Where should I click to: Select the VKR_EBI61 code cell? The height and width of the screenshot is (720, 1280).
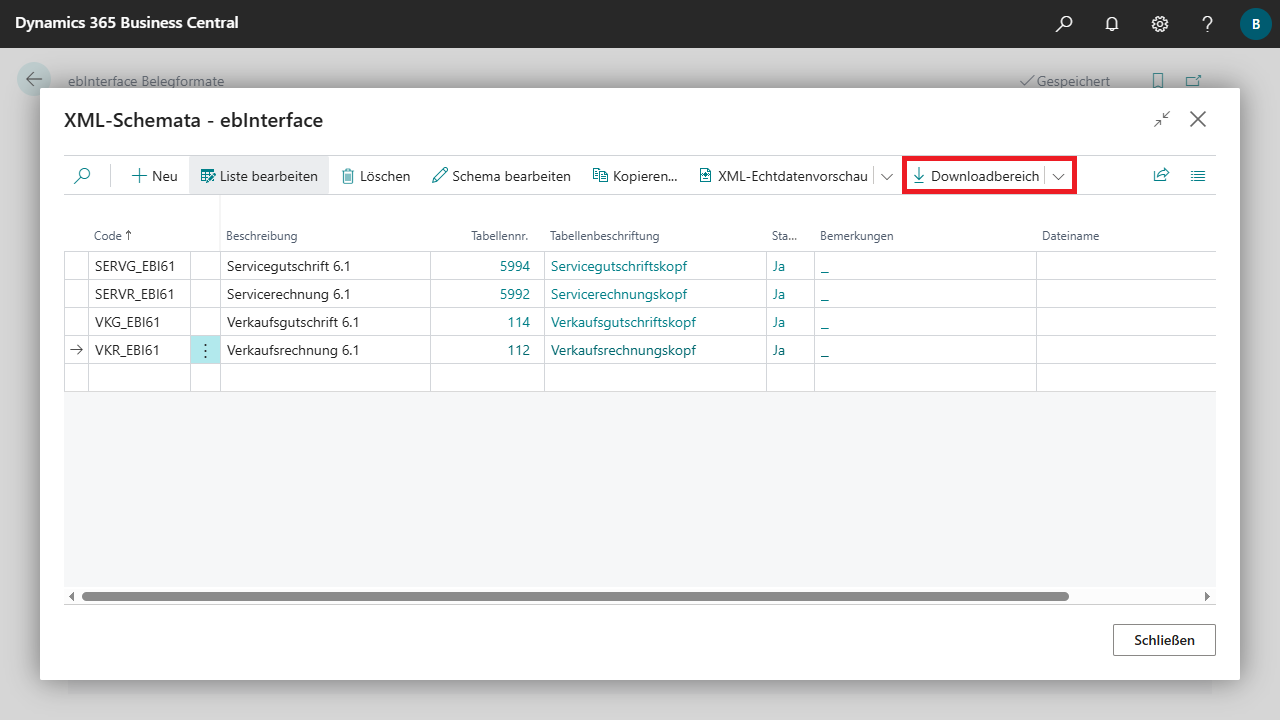[139, 350]
